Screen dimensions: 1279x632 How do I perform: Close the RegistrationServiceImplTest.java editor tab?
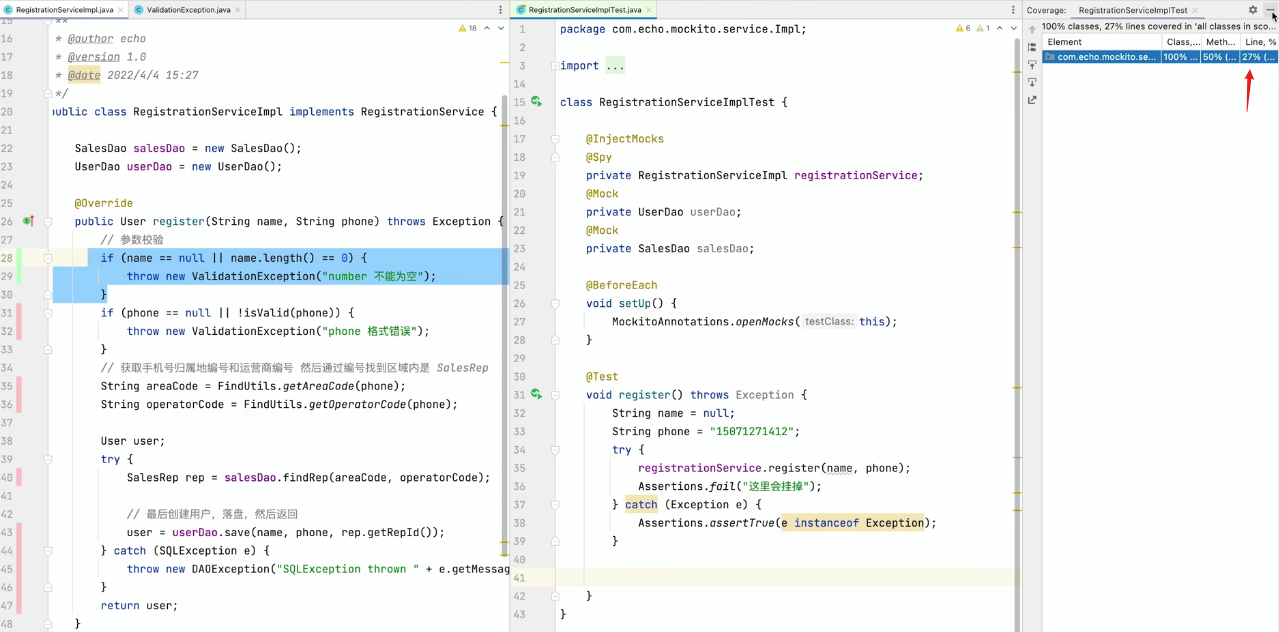click(650, 10)
